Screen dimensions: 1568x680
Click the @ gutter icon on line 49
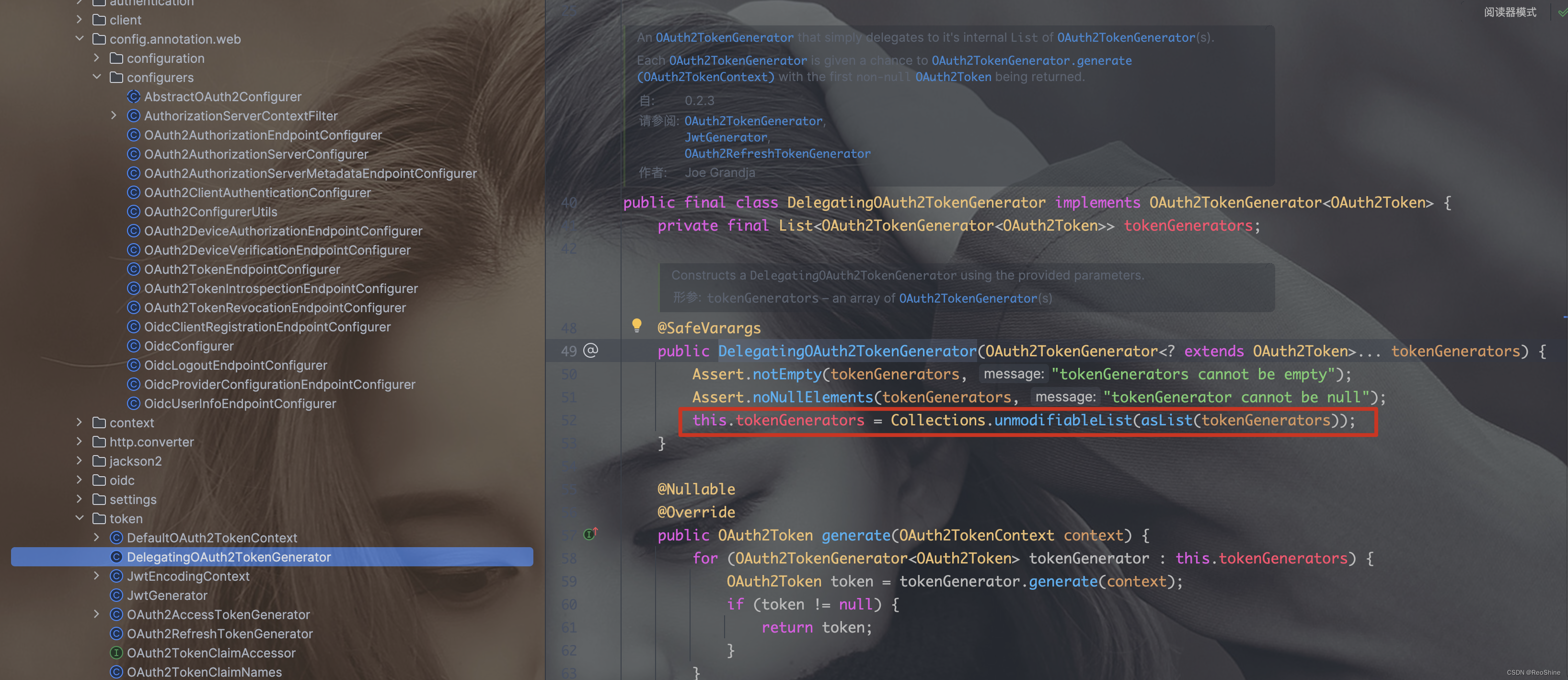coord(590,351)
